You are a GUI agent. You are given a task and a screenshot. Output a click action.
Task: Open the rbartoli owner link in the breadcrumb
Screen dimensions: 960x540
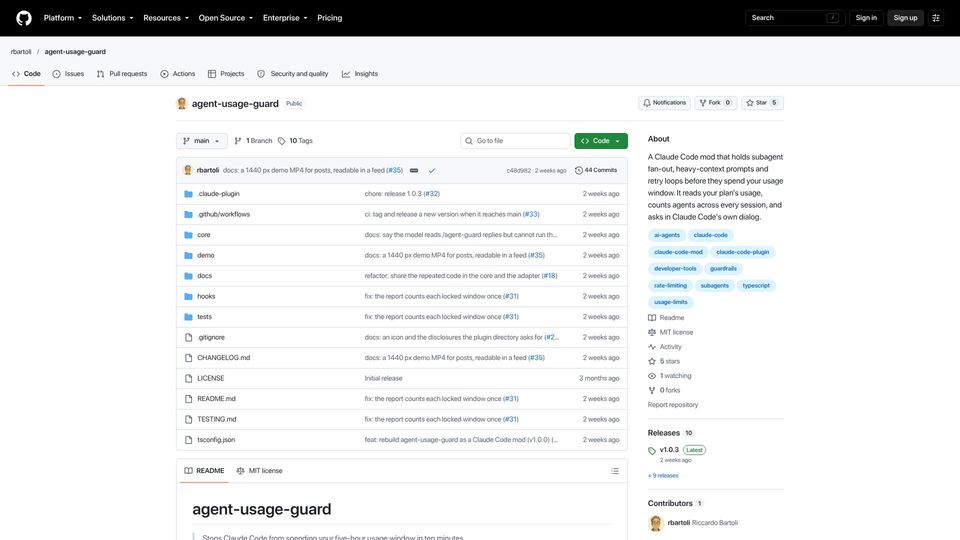[21, 51]
